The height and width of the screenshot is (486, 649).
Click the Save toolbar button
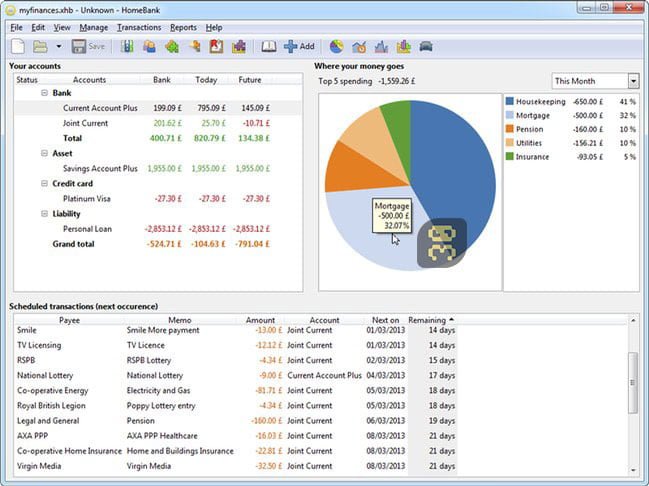coord(88,46)
